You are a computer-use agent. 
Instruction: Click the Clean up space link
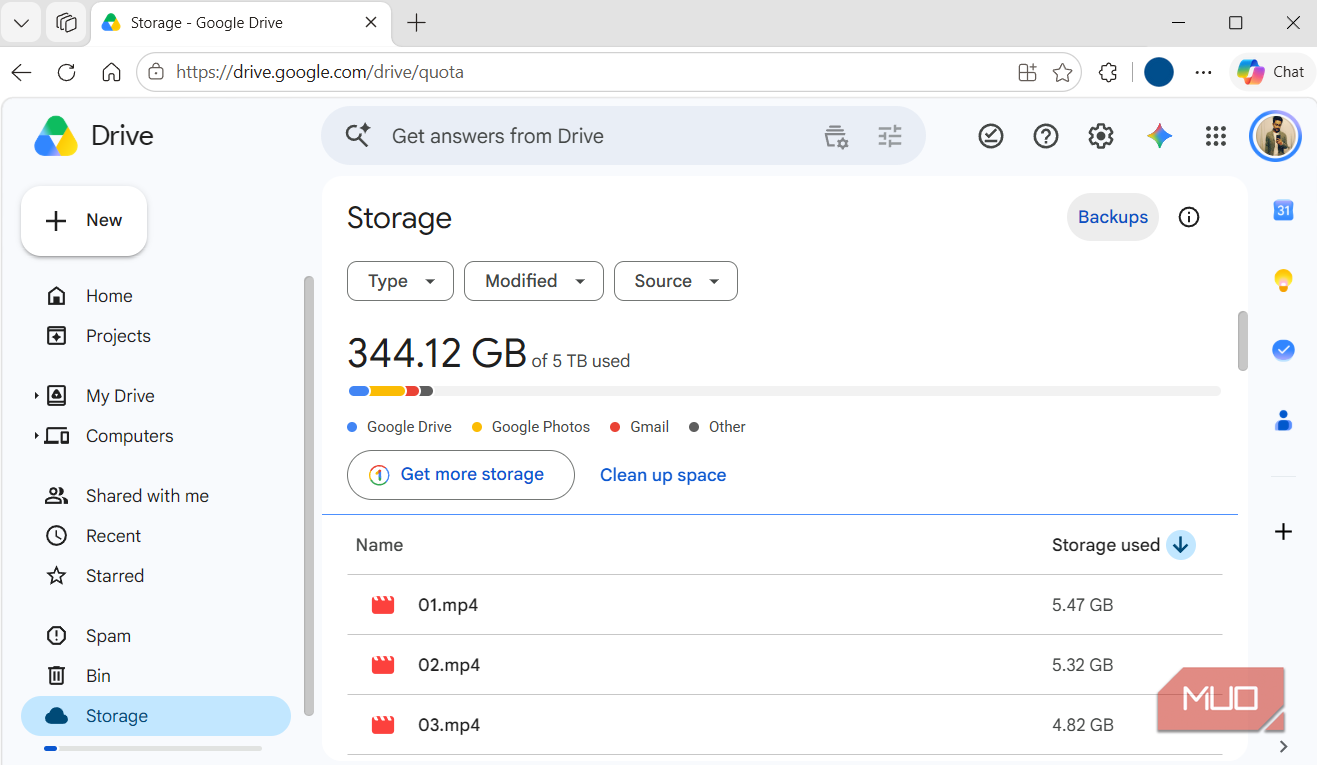pyautogui.click(x=663, y=475)
